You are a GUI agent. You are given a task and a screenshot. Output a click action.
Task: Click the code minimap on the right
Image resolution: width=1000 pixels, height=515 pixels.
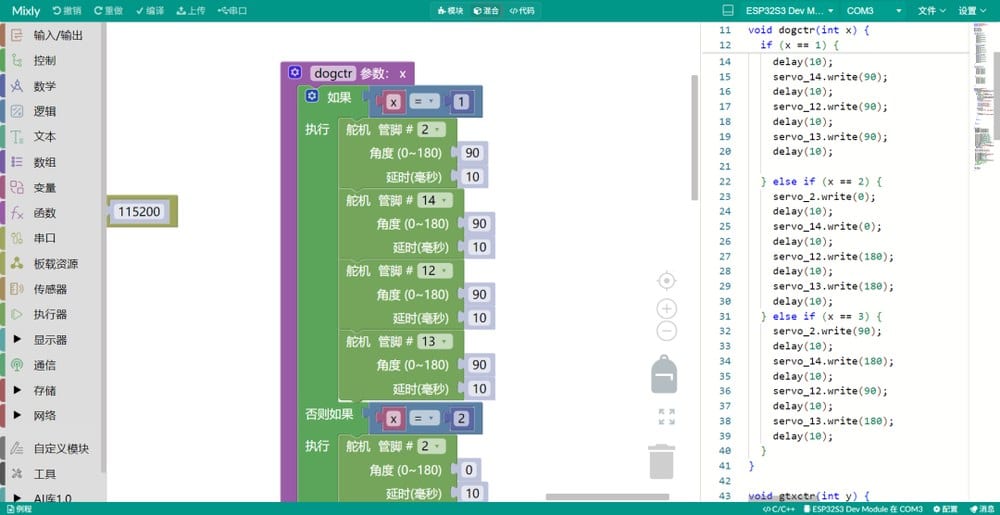pyautogui.click(x=983, y=96)
